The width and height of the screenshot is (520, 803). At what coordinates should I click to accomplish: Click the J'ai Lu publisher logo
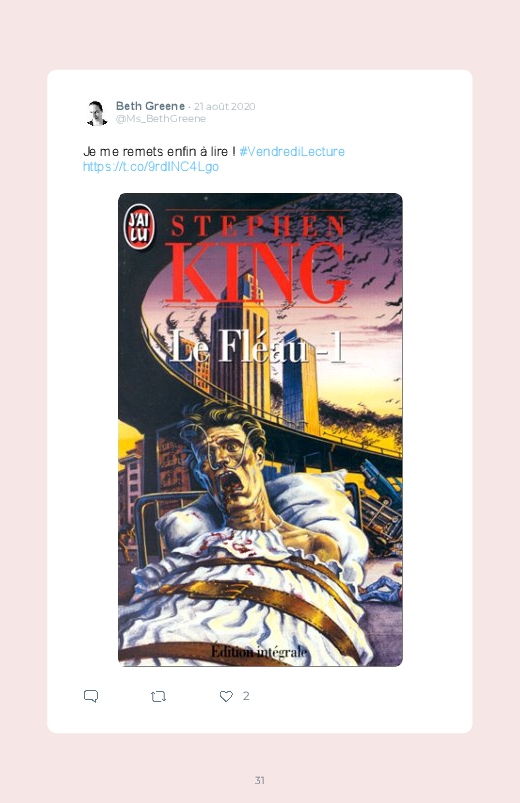point(139,227)
